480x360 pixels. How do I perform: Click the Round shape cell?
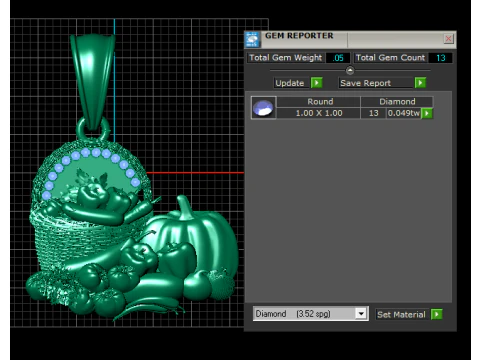click(x=319, y=102)
